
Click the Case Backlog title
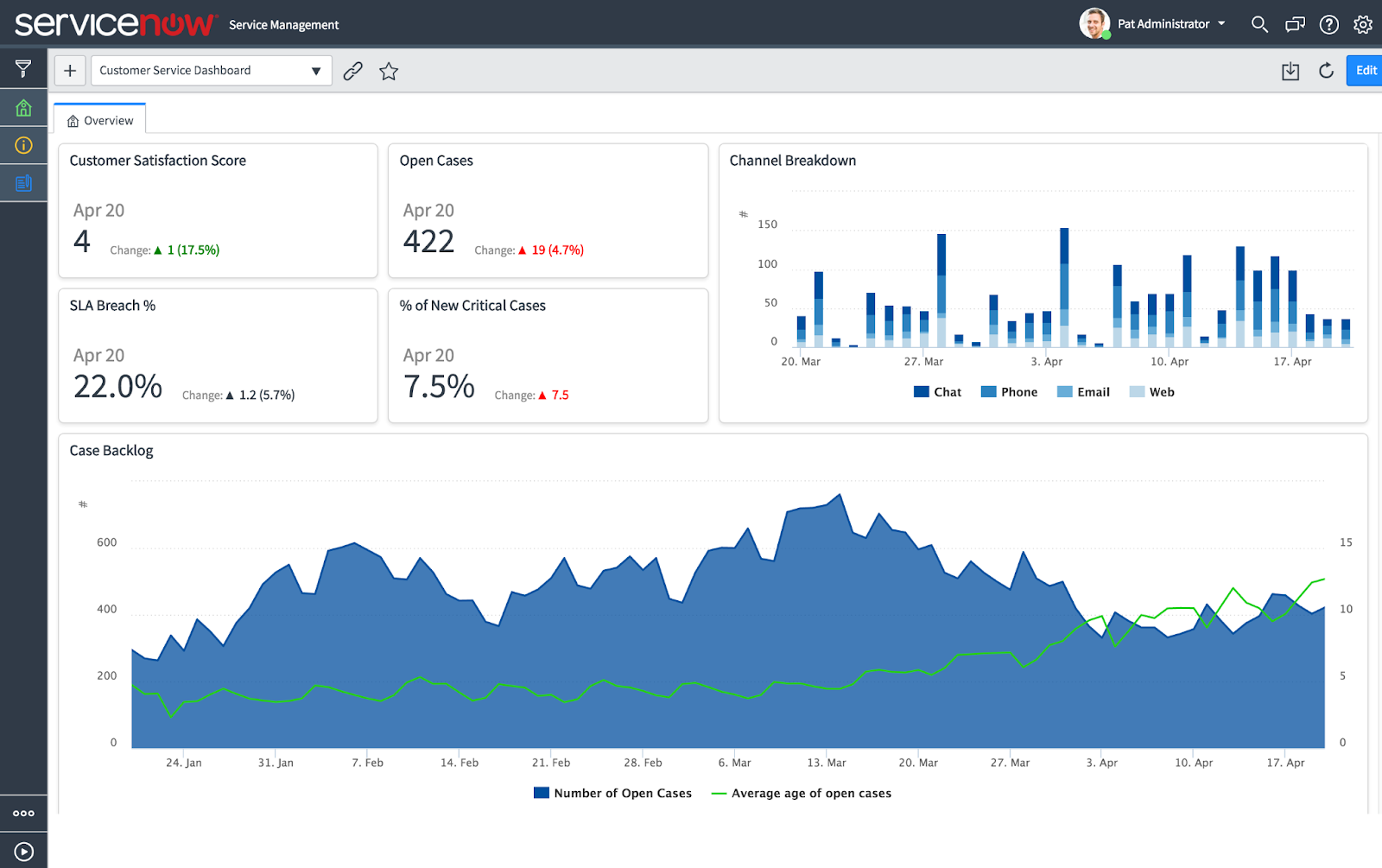click(x=111, y=451)
